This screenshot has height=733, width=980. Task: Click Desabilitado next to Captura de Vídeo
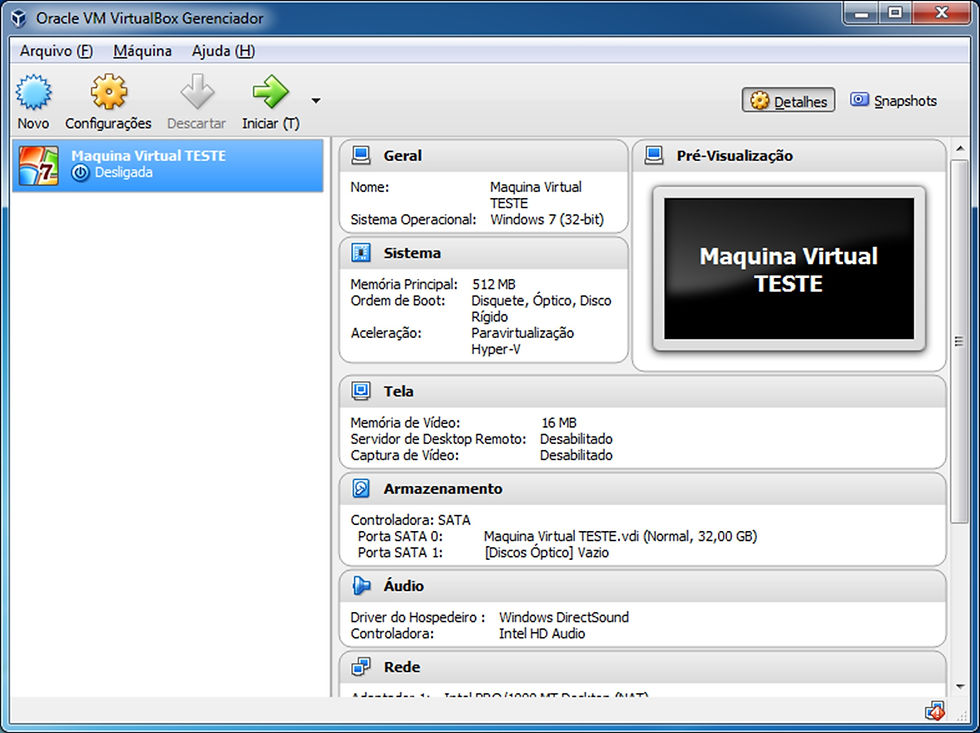pos(576,456)
